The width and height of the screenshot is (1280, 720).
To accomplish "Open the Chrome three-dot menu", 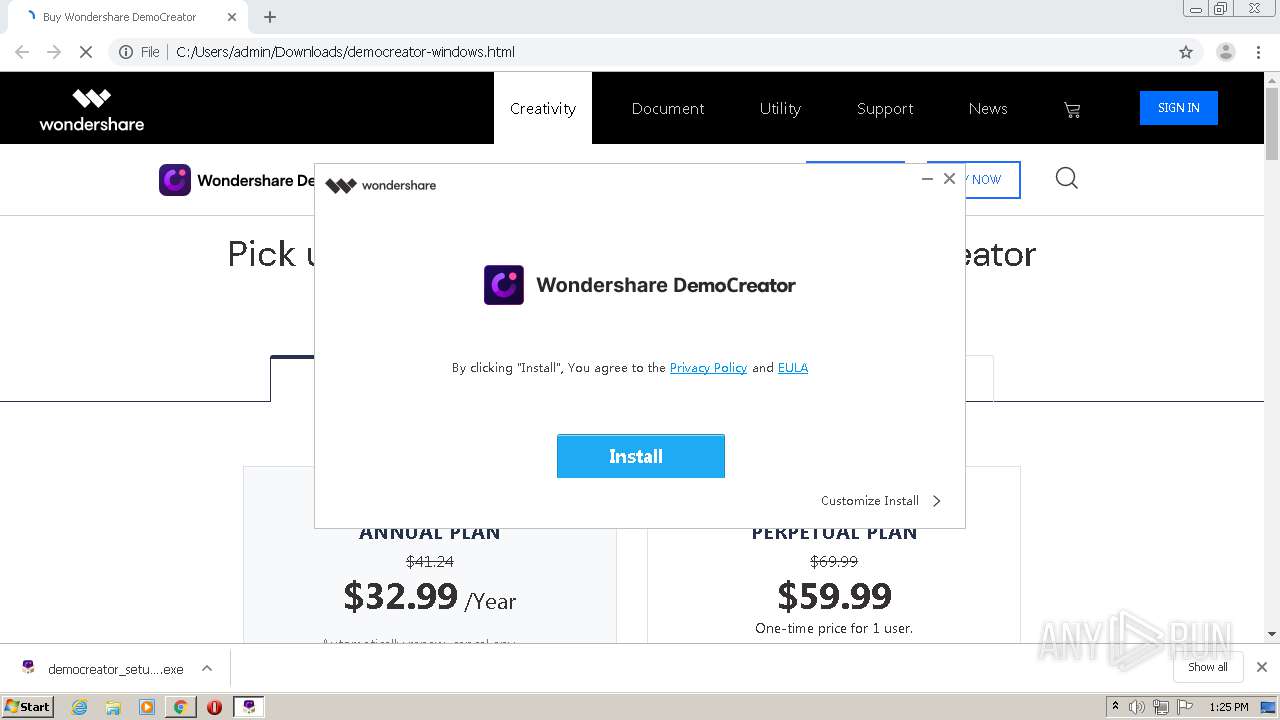I will coord(1259,52).
